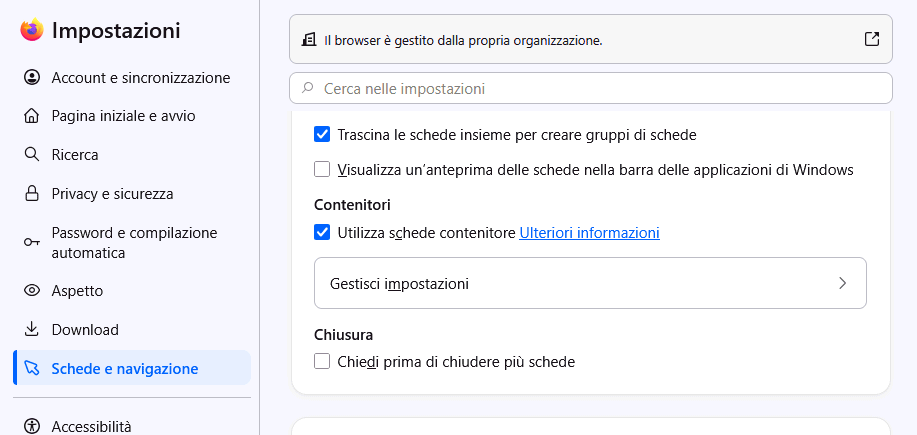Uncheck Utilizza schede contenitore checkbox
Image resolution: width=917 pixels, height=435 pixels.
click(x=322, y=232)
